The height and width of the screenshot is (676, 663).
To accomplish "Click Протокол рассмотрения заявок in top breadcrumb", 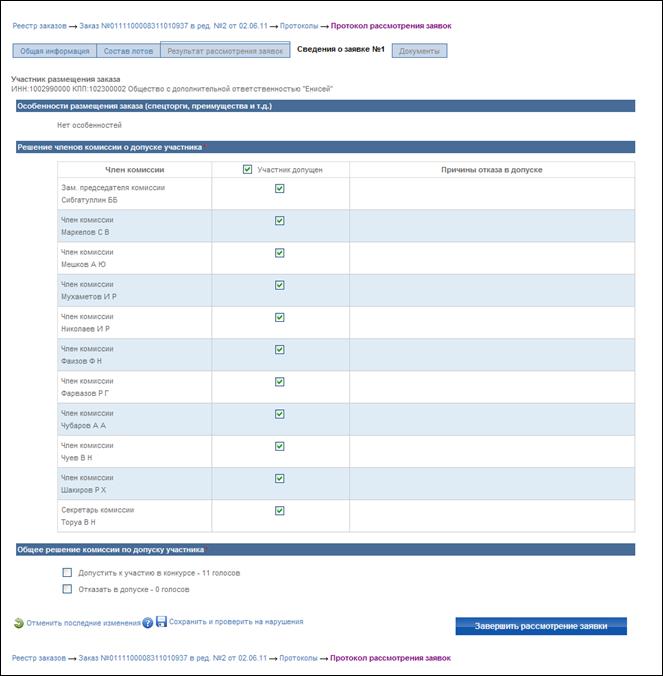I will (391, 26).
